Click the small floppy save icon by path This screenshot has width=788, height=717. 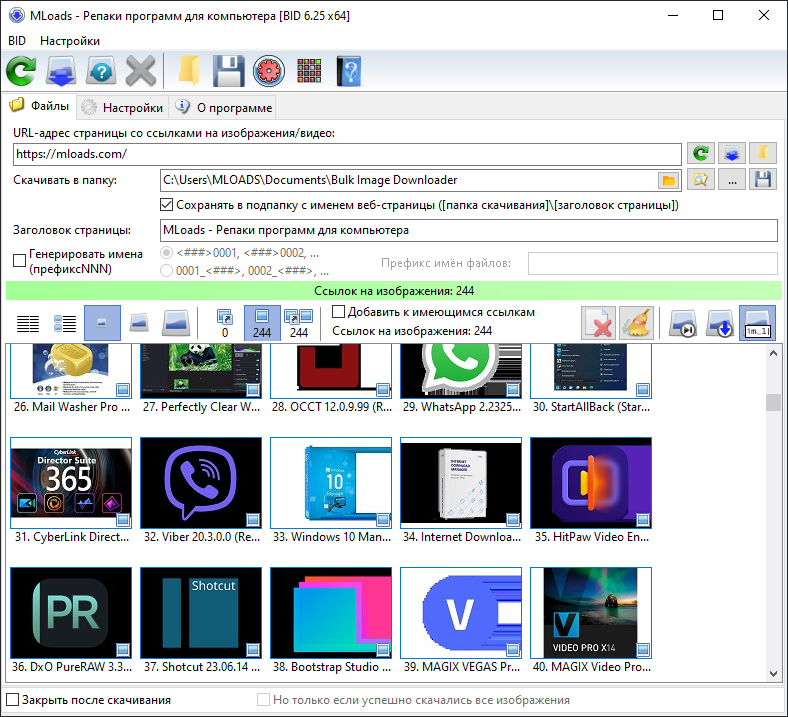pos(763,179)
